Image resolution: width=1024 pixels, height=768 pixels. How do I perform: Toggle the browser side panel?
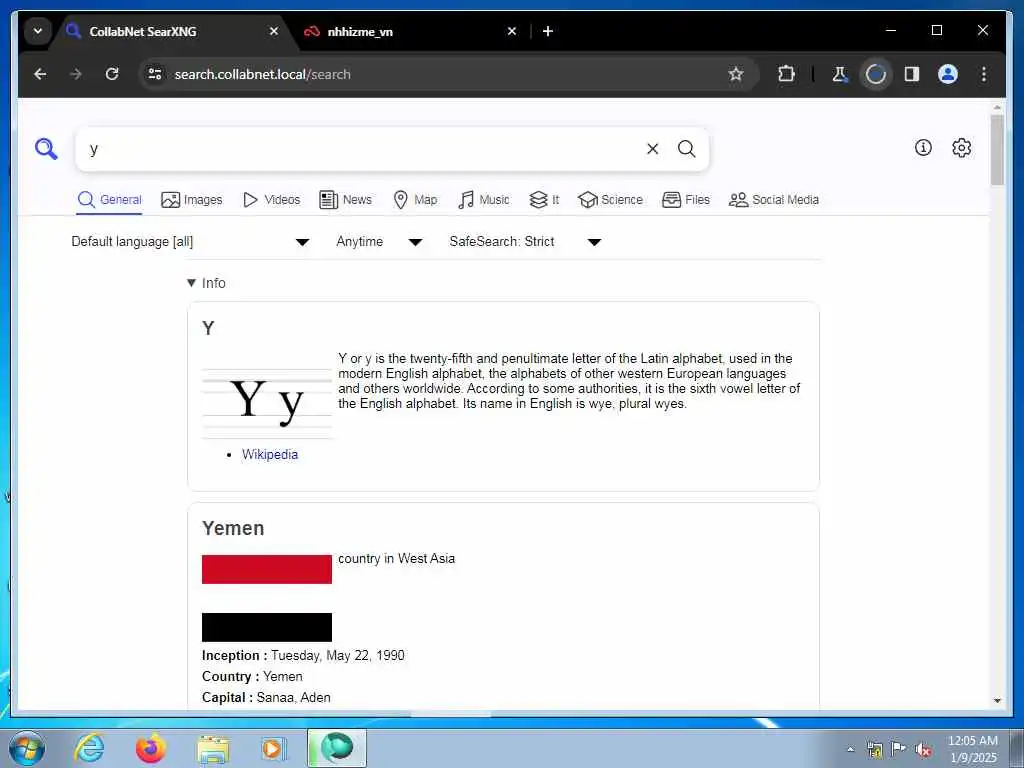[912, 74]
